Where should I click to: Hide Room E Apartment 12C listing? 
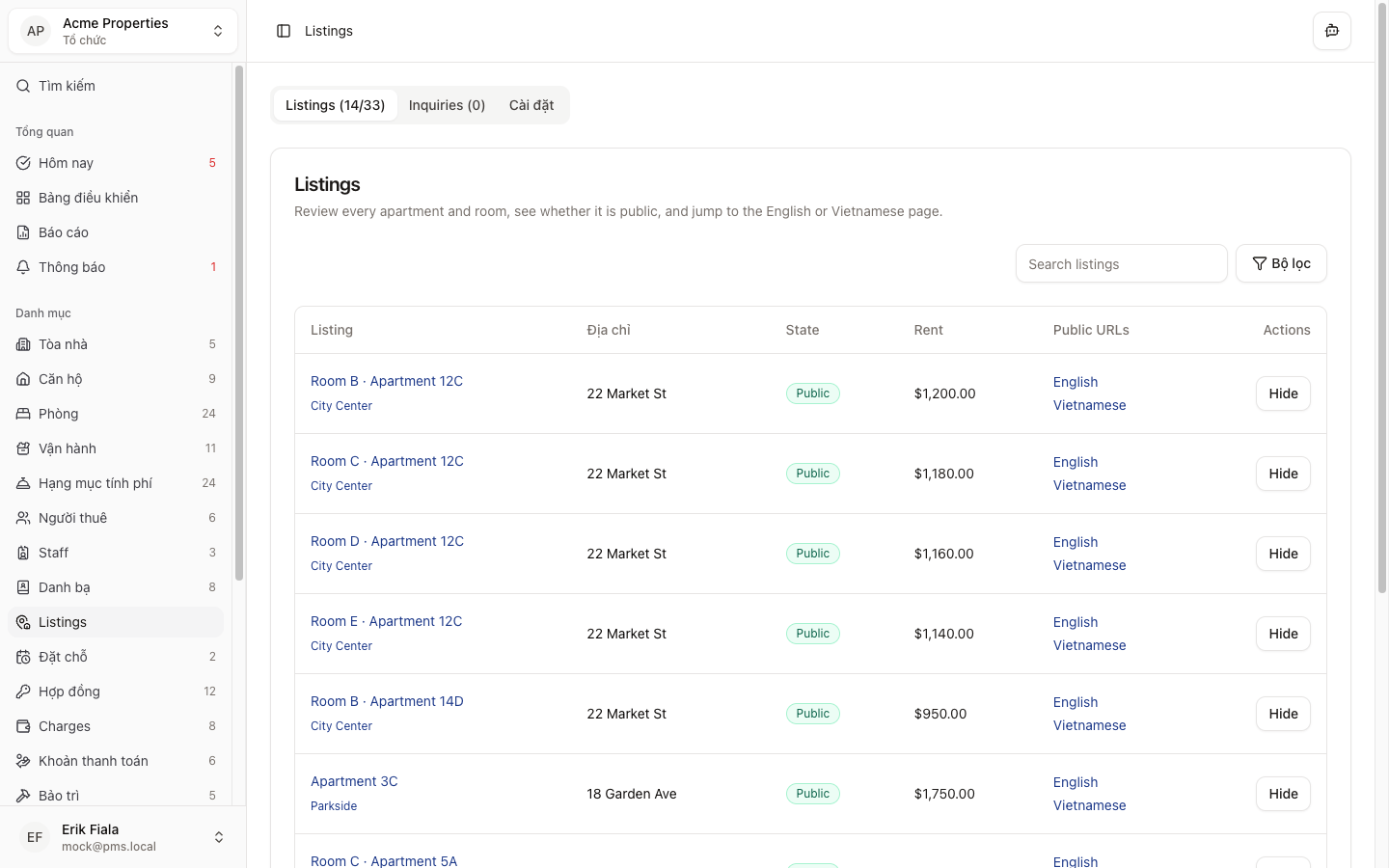click(x=1282, y=634)
